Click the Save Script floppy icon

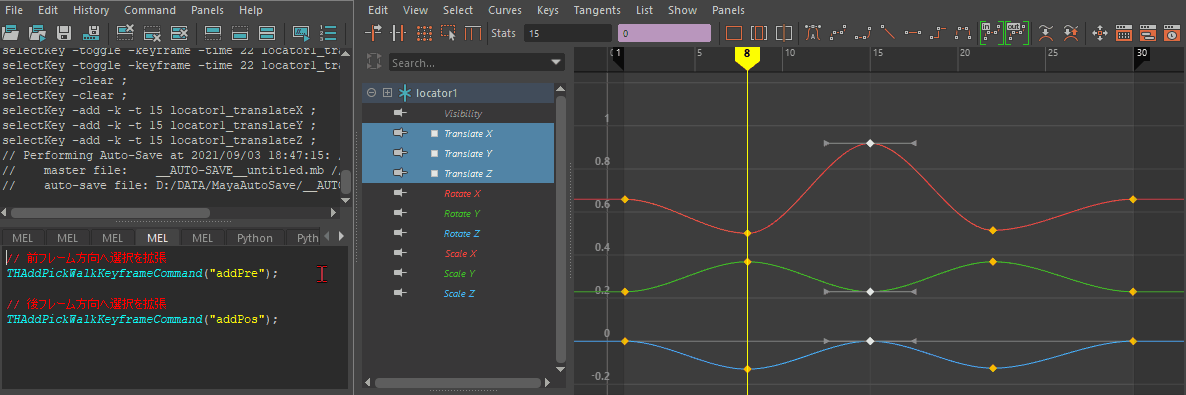[x=64, y=33]
